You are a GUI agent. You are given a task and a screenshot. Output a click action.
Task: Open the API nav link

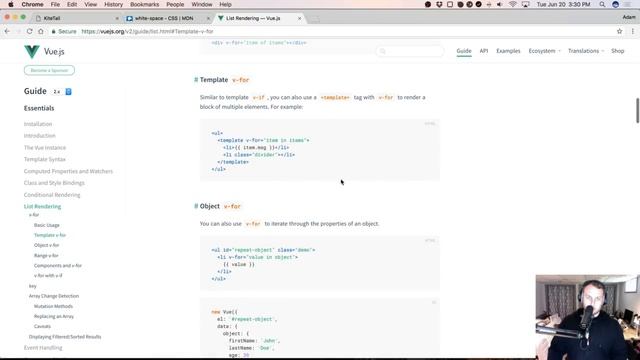[484, 51]
